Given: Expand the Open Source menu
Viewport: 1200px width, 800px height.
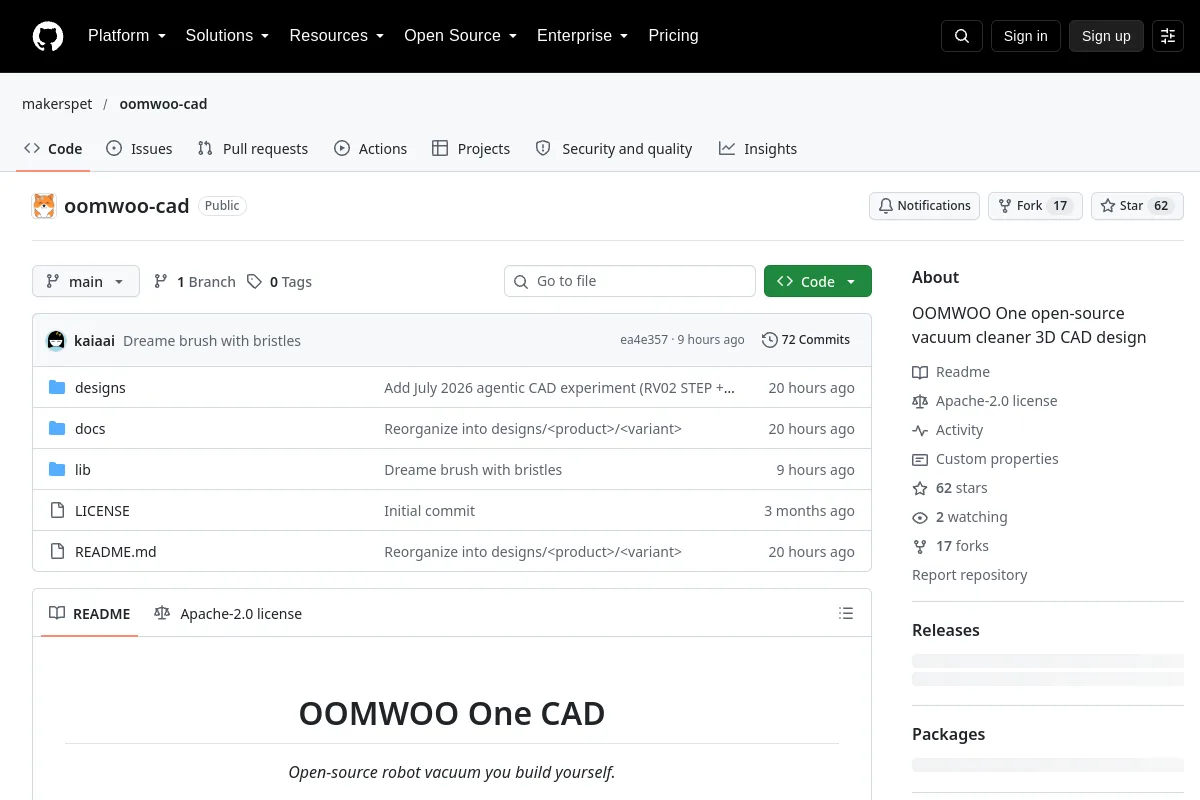Looking at the screenshot, I should point(460,36).
